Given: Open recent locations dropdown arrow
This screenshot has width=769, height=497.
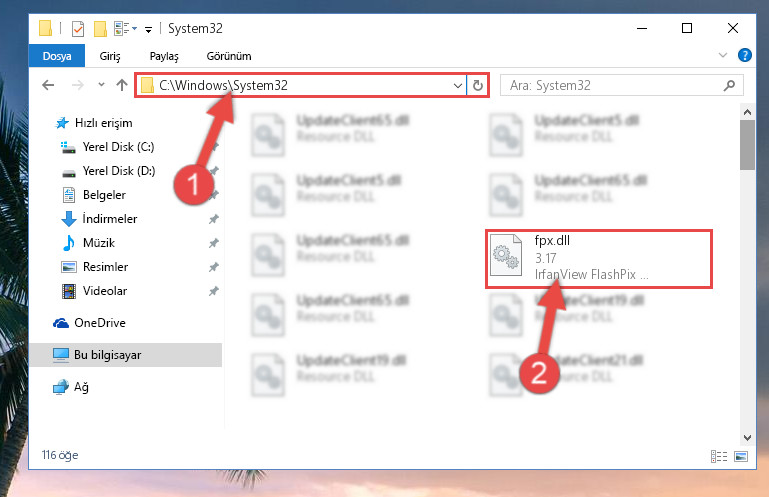Looking at the screenshot, I should pyautogui.click(x=101, y=85).
